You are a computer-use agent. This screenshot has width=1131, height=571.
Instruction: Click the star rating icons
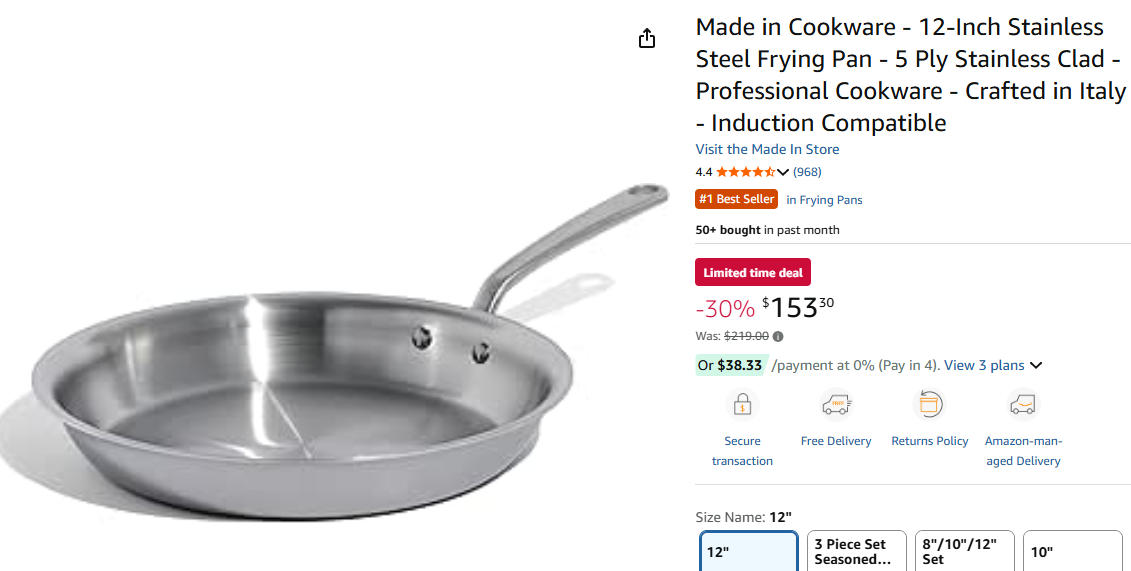point(745,172)
